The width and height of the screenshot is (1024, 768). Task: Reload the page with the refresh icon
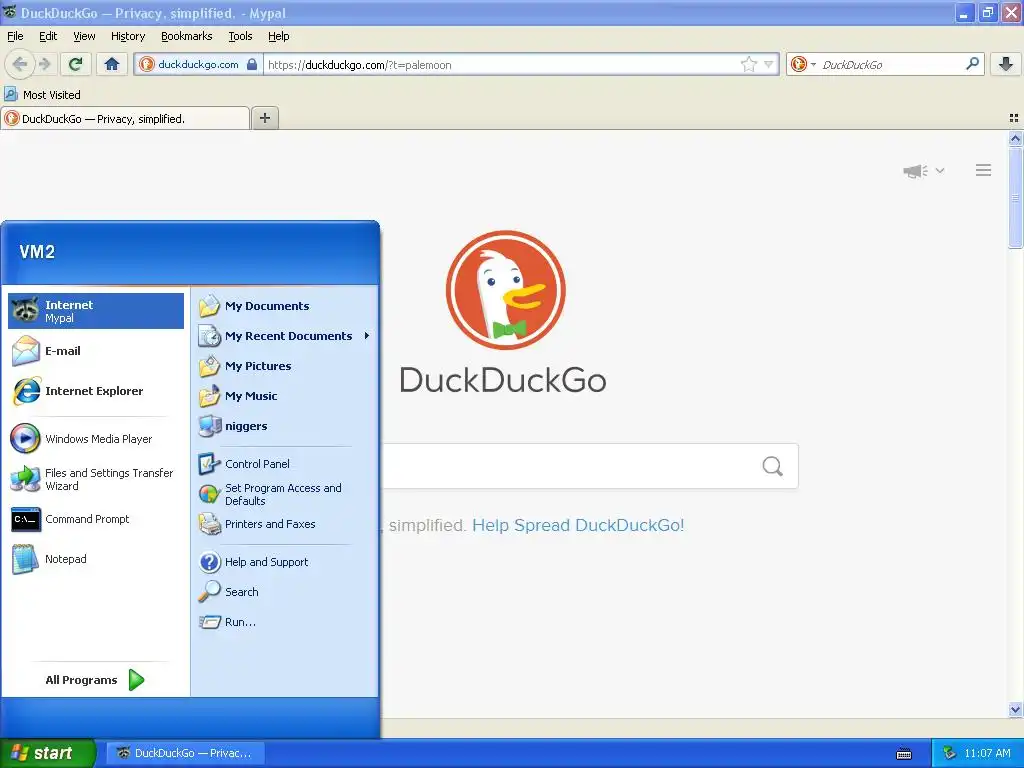click(x=76, y=64)
